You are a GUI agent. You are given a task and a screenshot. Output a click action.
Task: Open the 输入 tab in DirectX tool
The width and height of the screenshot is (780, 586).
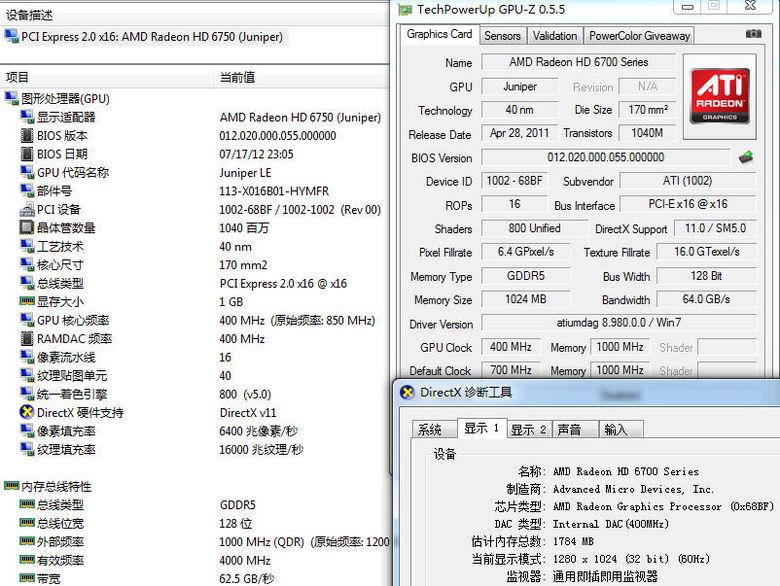(x=621, y=429)
